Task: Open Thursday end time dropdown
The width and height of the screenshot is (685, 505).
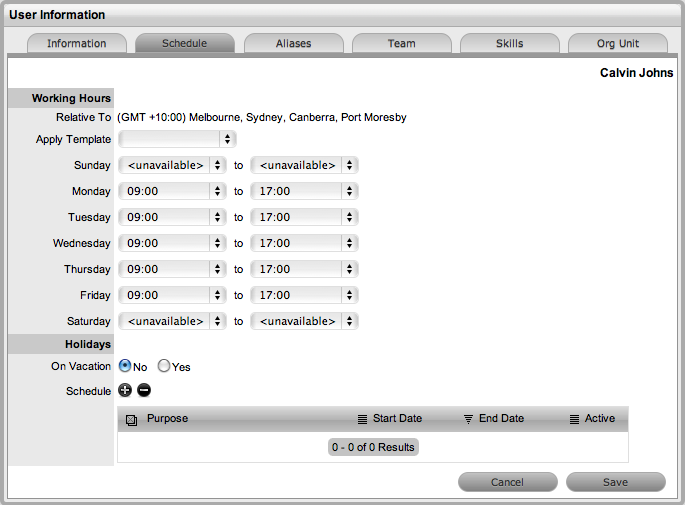Action: click(x=304, y=269)
